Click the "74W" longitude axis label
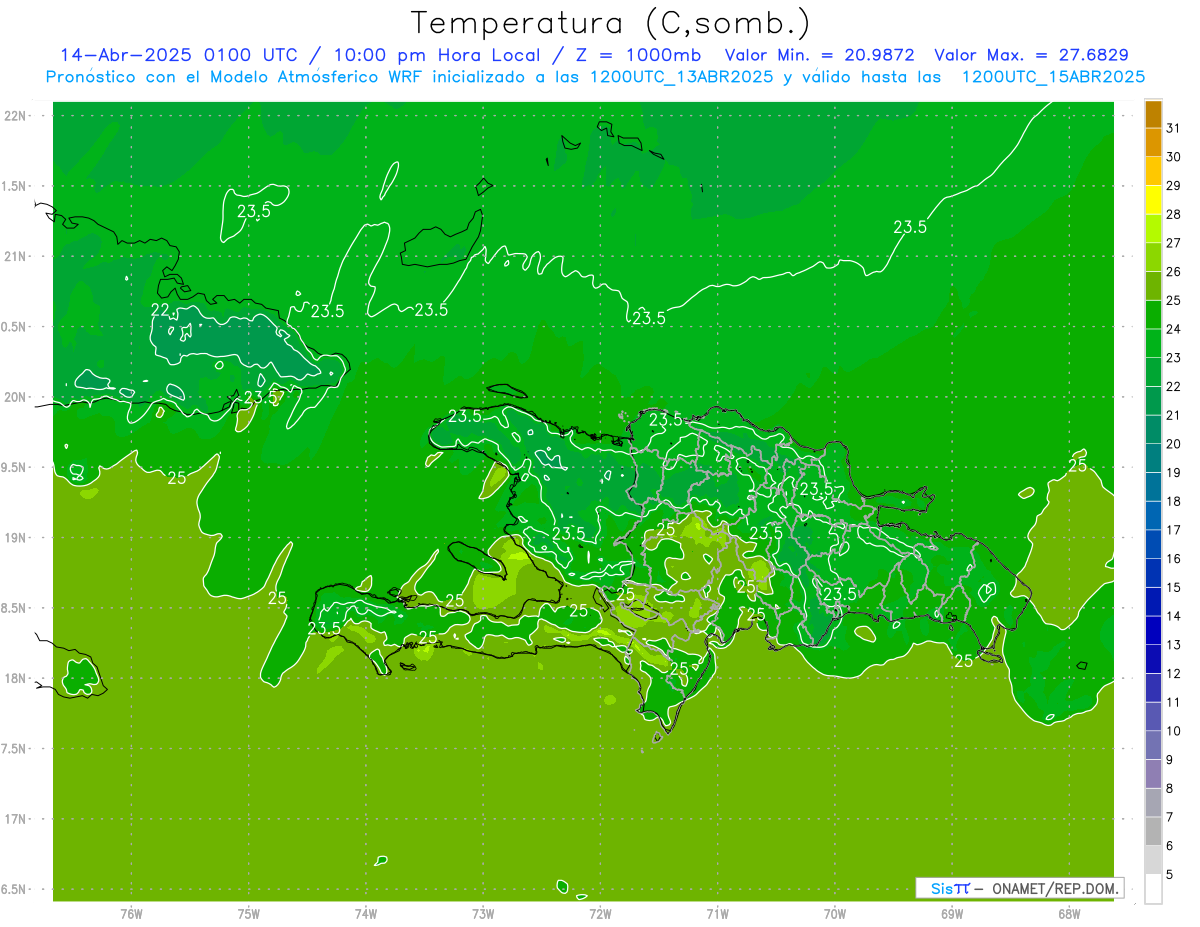The width and height of the screenshot is (1200, 927). tap(366, 913)
